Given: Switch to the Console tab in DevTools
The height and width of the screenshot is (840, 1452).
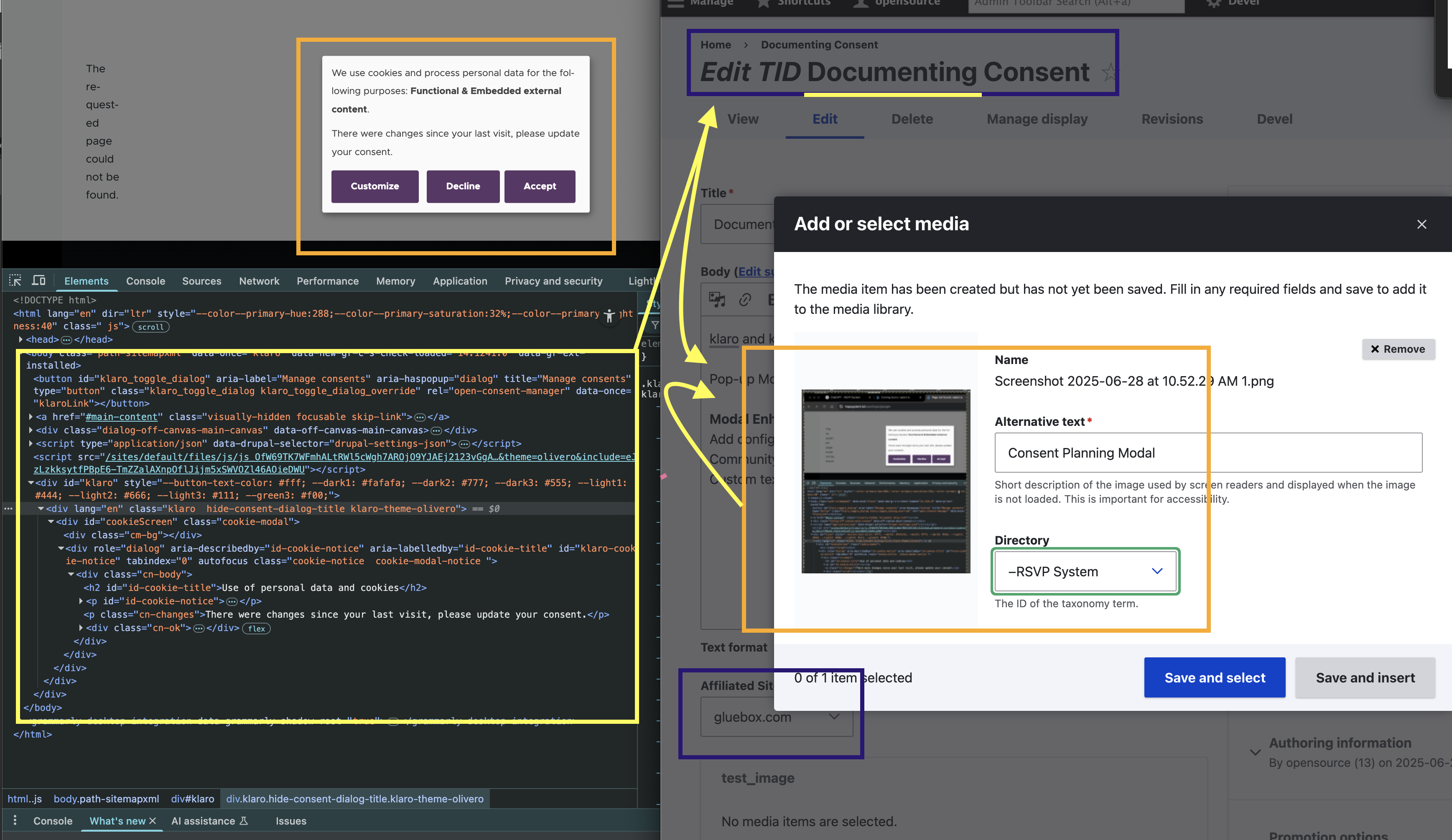Looking at the screenshot, I should click(x=145, y=281).
